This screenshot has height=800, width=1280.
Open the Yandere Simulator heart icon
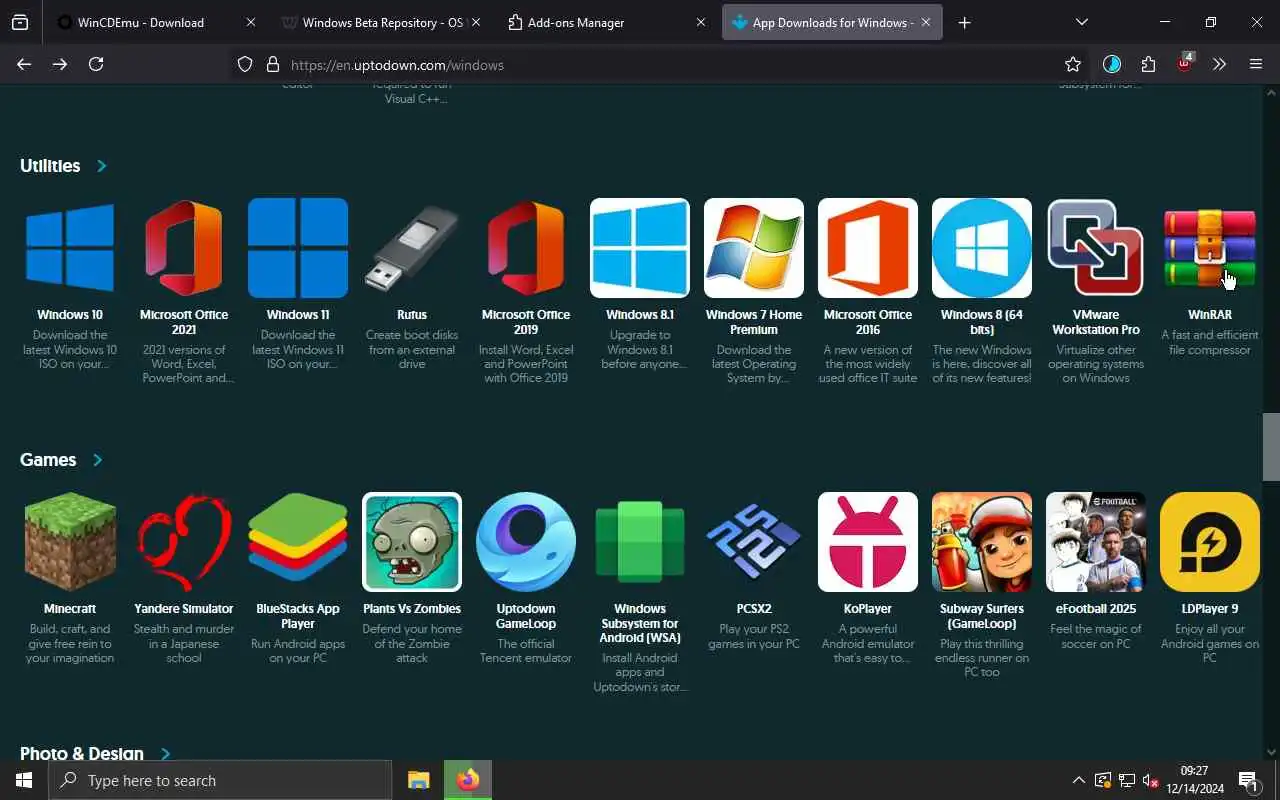(184, 542)
